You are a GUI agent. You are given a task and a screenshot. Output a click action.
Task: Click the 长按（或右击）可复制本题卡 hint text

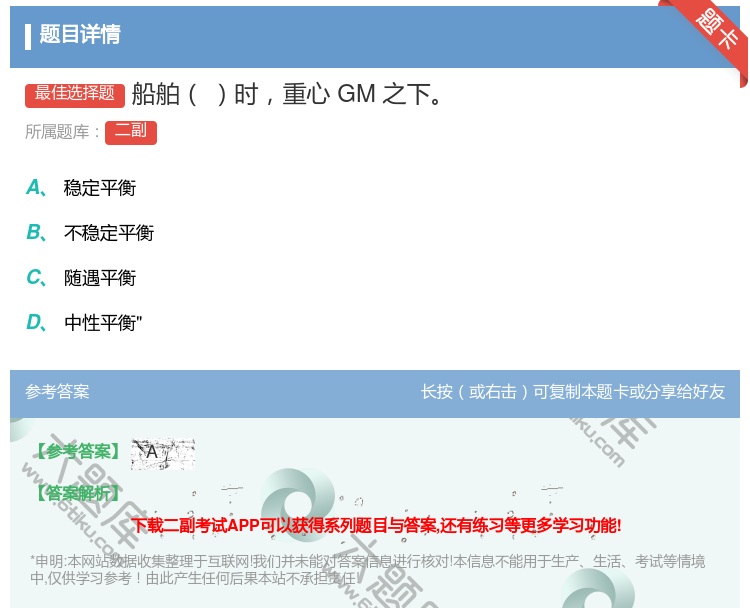pos(573,392)
